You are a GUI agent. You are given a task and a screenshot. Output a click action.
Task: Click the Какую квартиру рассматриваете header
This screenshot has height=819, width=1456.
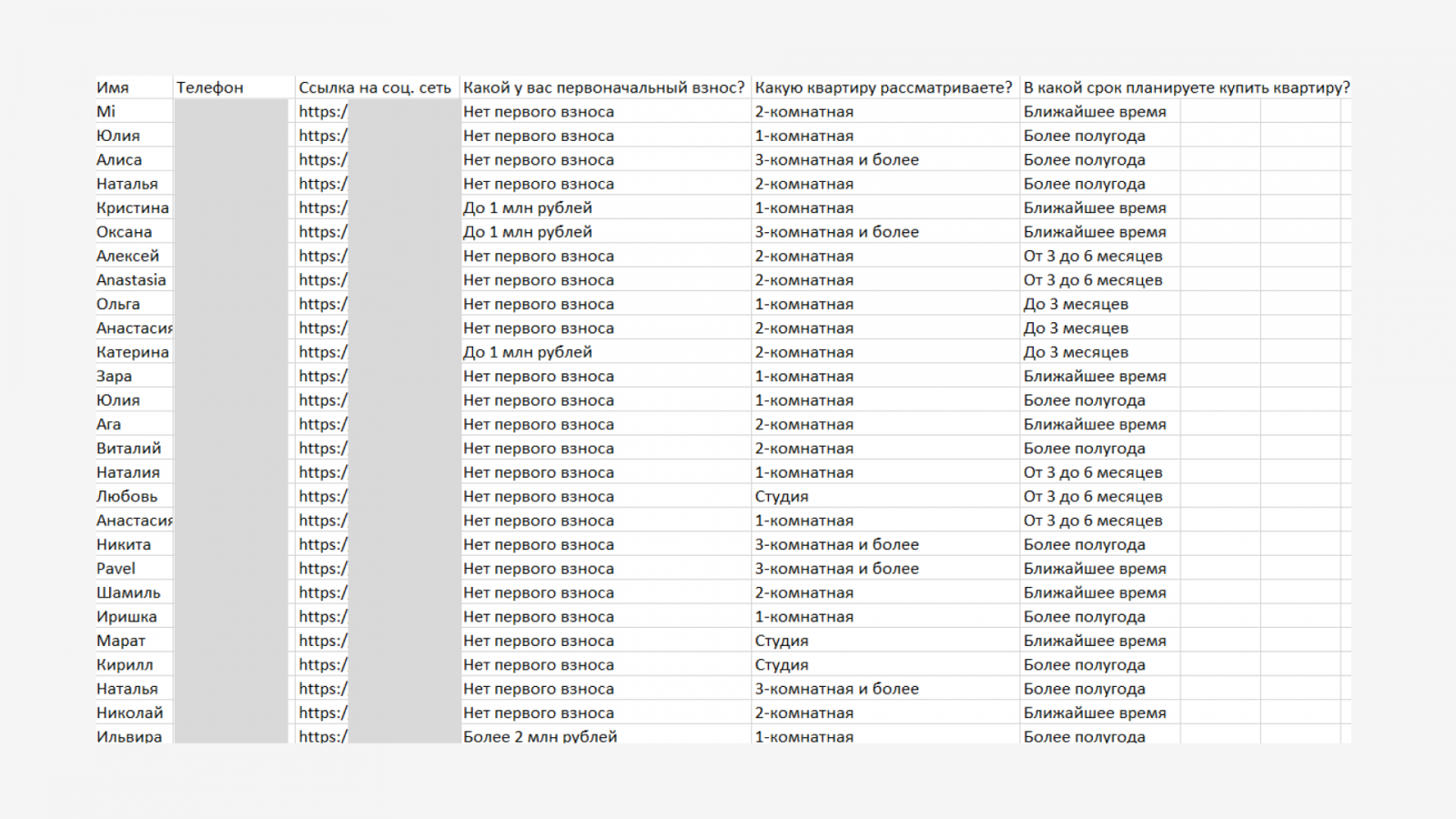883,87
